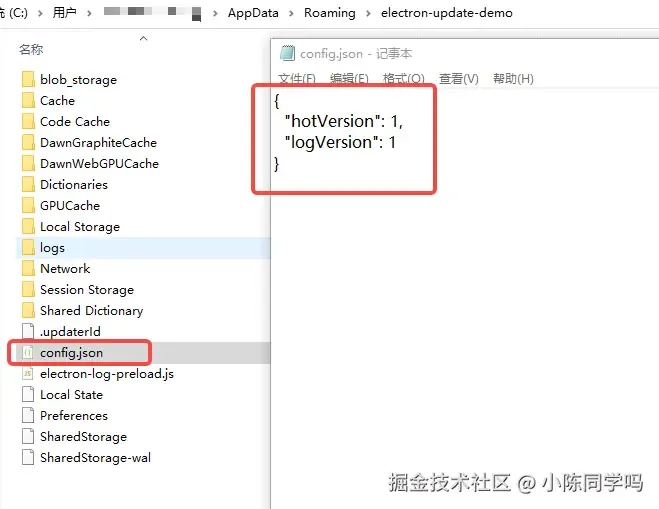Click the Preferences file icon

click(28, 415)
